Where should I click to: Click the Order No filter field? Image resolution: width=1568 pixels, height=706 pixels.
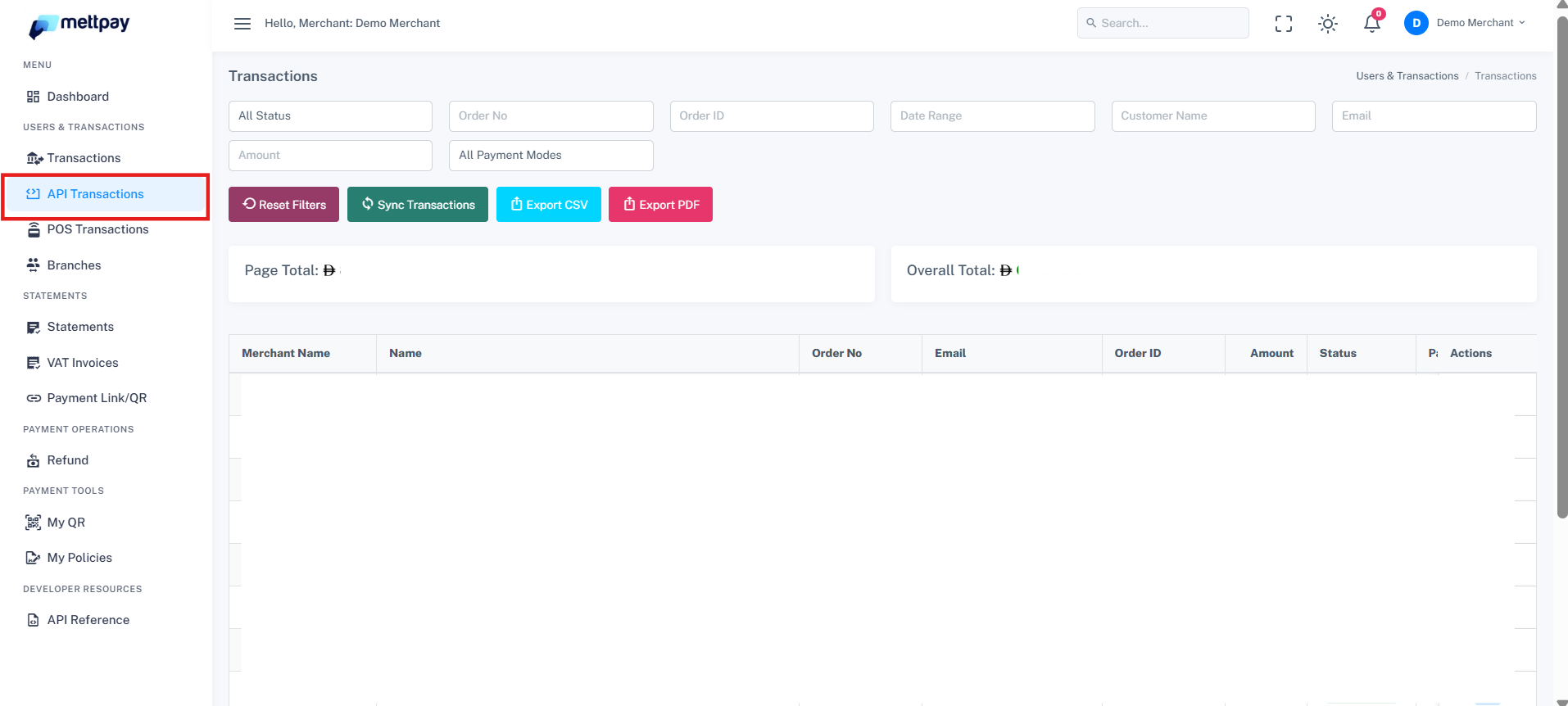[551, 116]
